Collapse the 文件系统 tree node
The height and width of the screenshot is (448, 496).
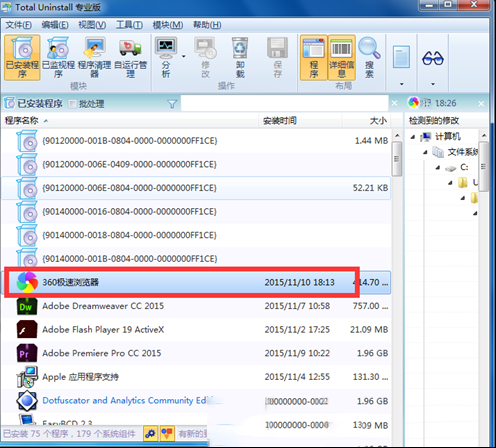pyautogui.click(x=425, y=152)
